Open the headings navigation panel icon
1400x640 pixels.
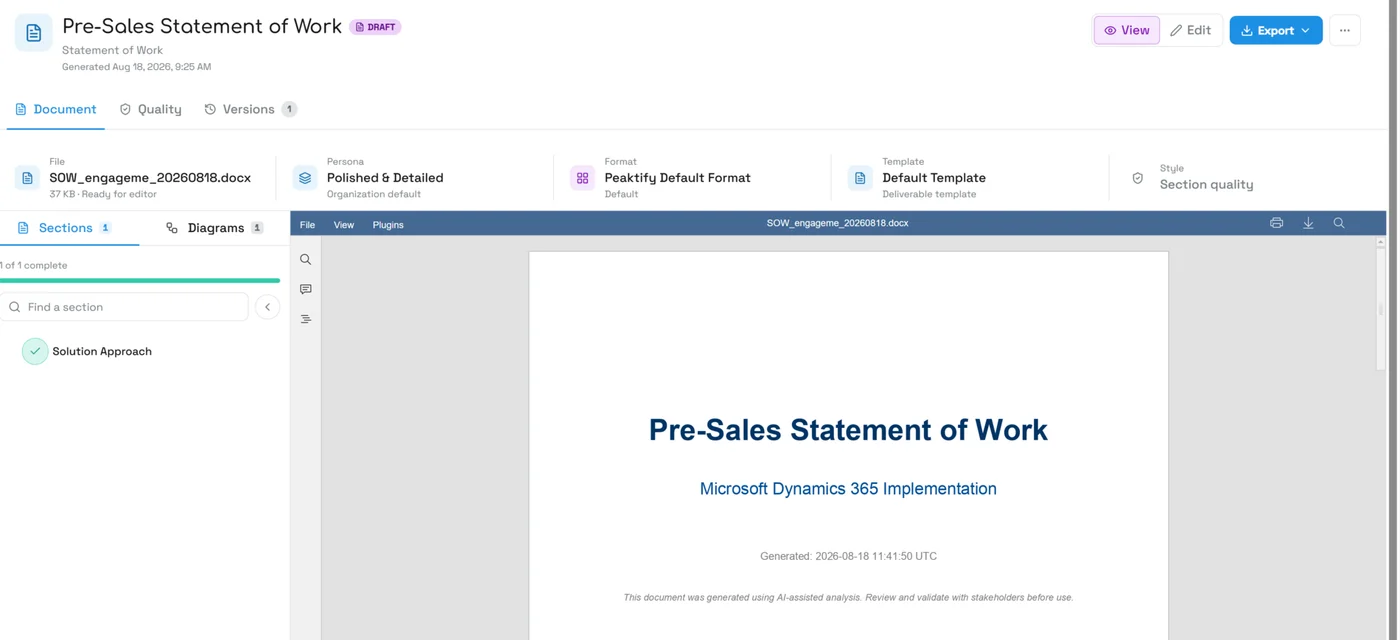[x=306, y=319]
